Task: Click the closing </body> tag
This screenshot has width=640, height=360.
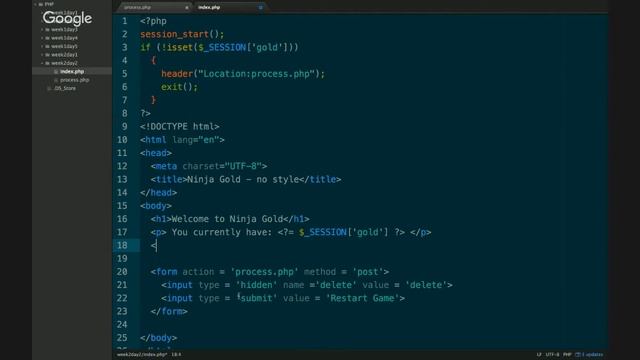Action: (x=158, y=338)
